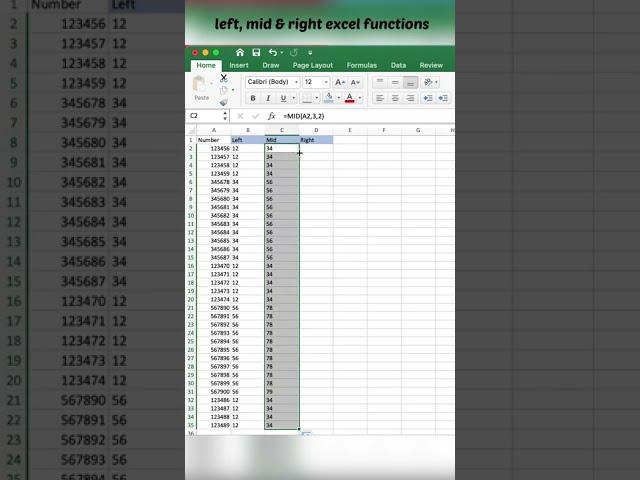Increase the font size
The height and width of the screenshot is (480, 640).
[340, 82]
